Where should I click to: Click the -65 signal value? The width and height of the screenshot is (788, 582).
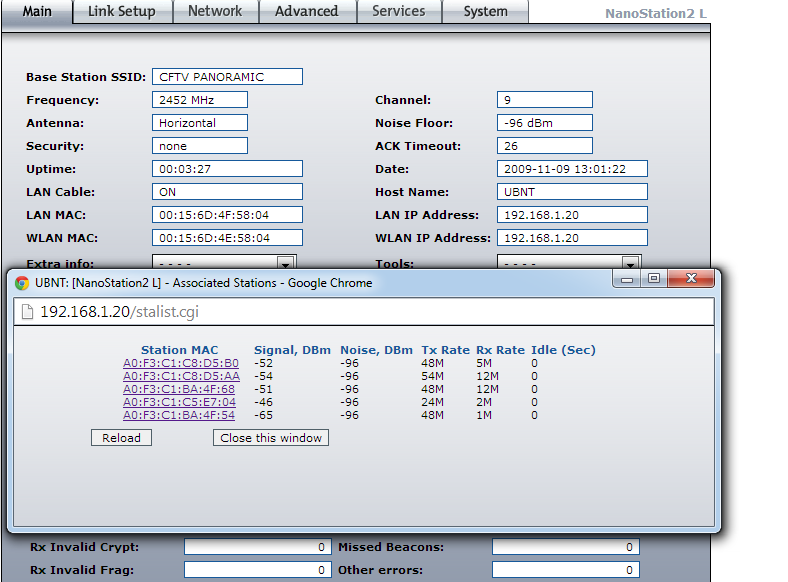click(x=263, y=416)
